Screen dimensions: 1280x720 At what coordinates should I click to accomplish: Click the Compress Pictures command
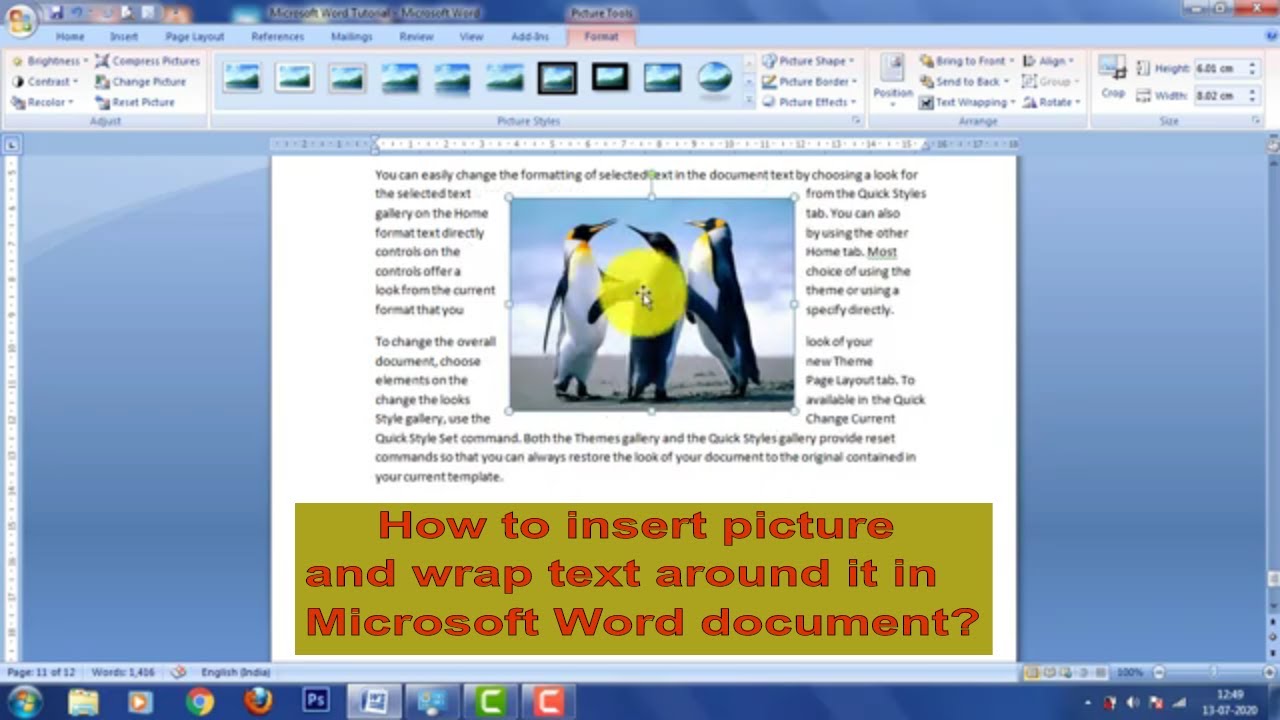click(x=148, y=61)
